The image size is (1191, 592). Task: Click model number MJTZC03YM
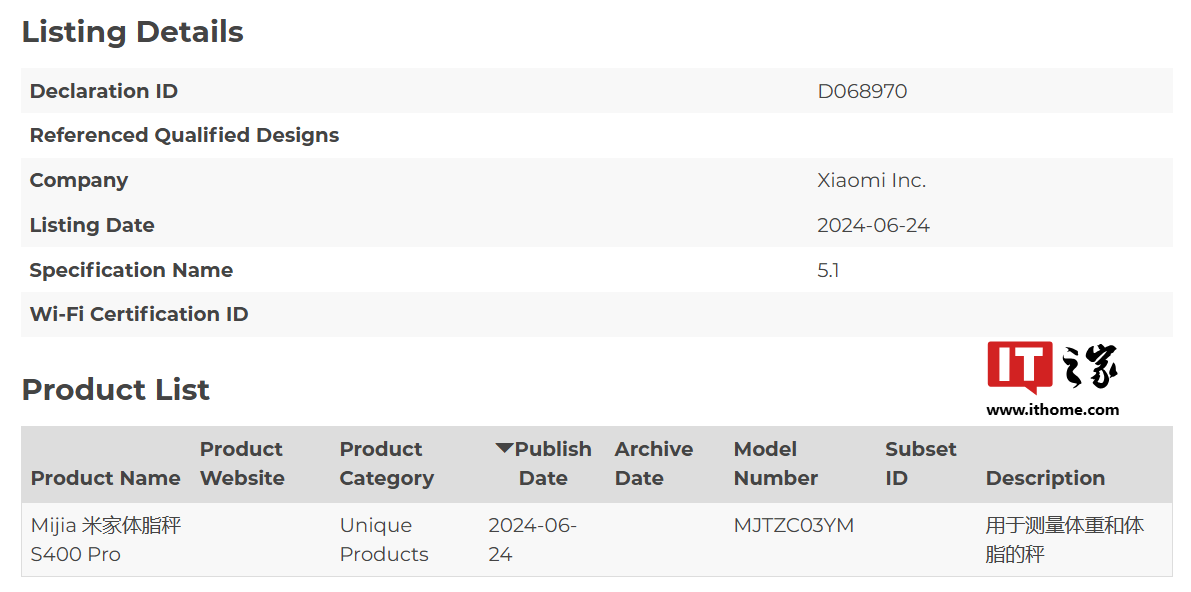(x=793, y=526)
